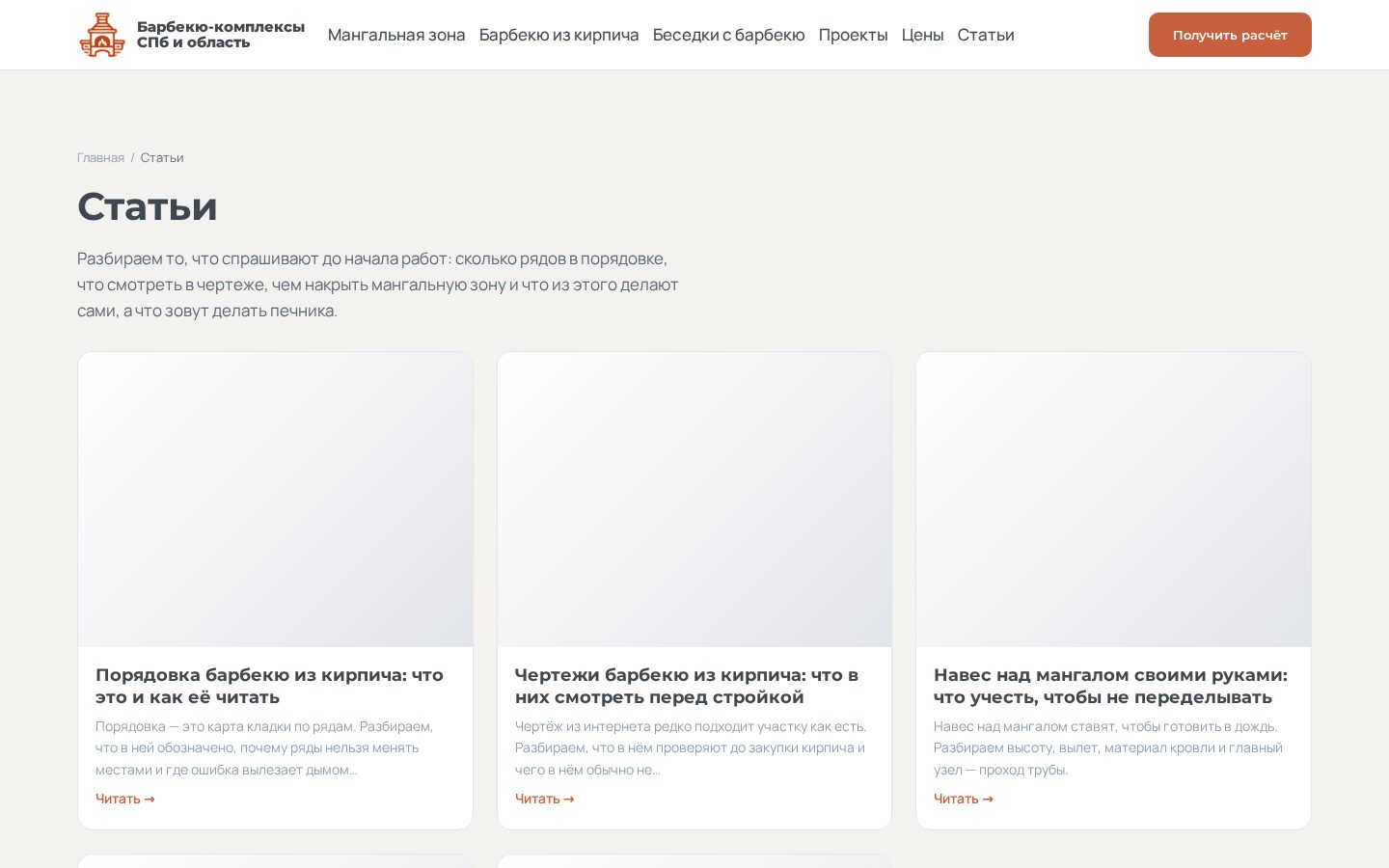The height and width of the screenshot is (868, 1389).
Task: Click the "Получить расчёт" button
Action: point(1230,35)
